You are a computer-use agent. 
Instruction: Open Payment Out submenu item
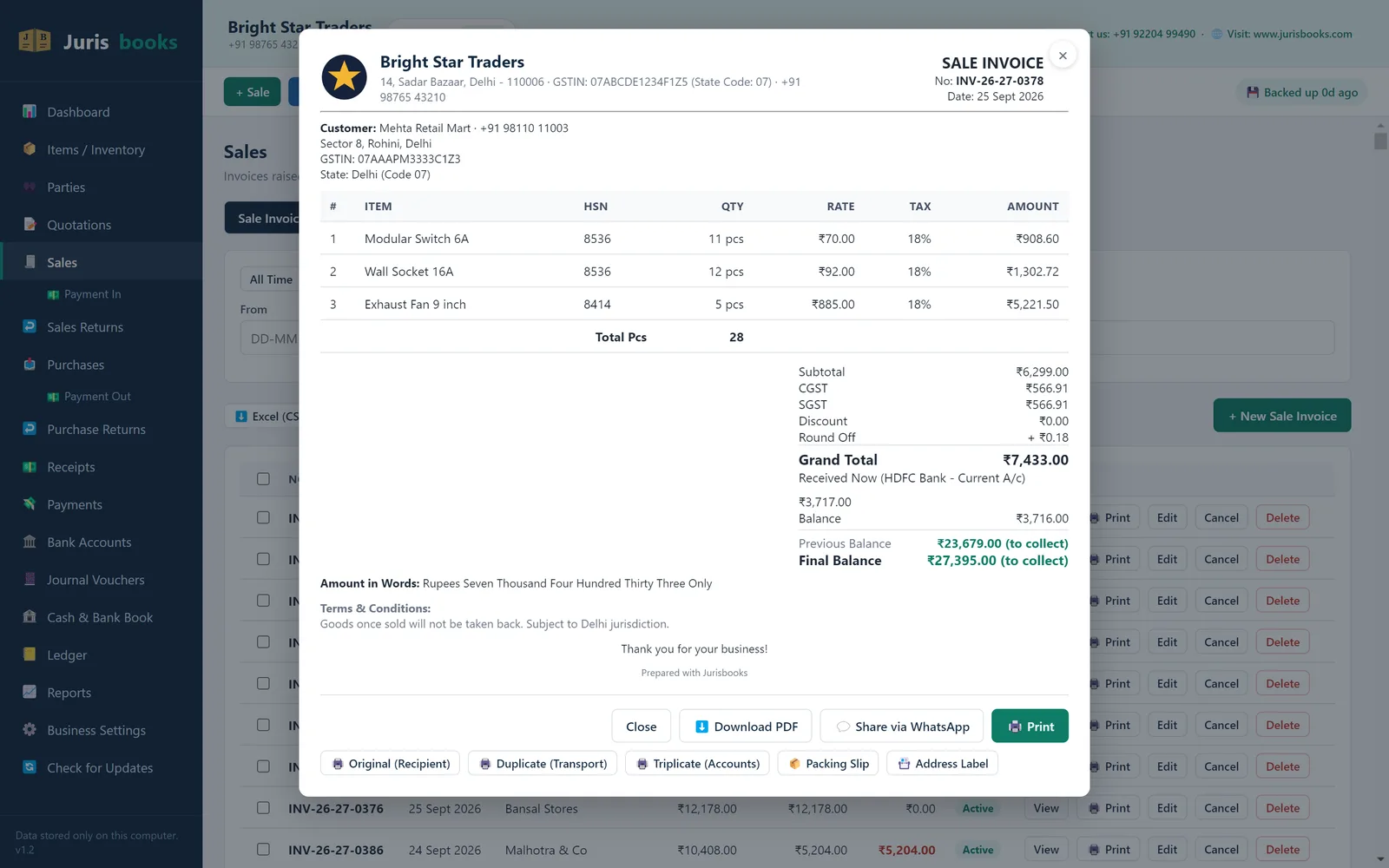[97, 397]
